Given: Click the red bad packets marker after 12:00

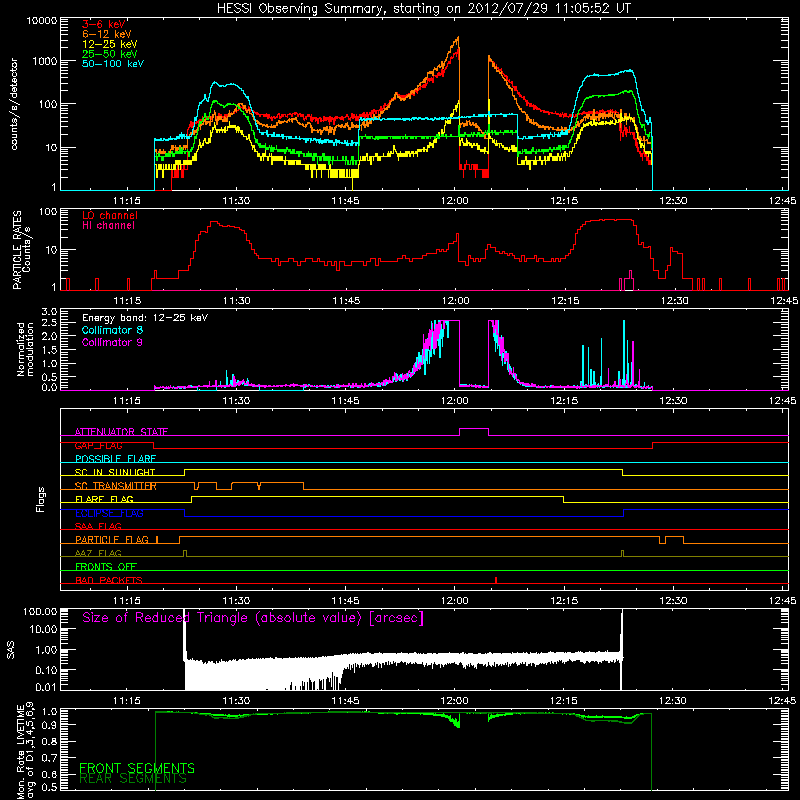Looking at the screenshot, I should (x=496, y=580).
